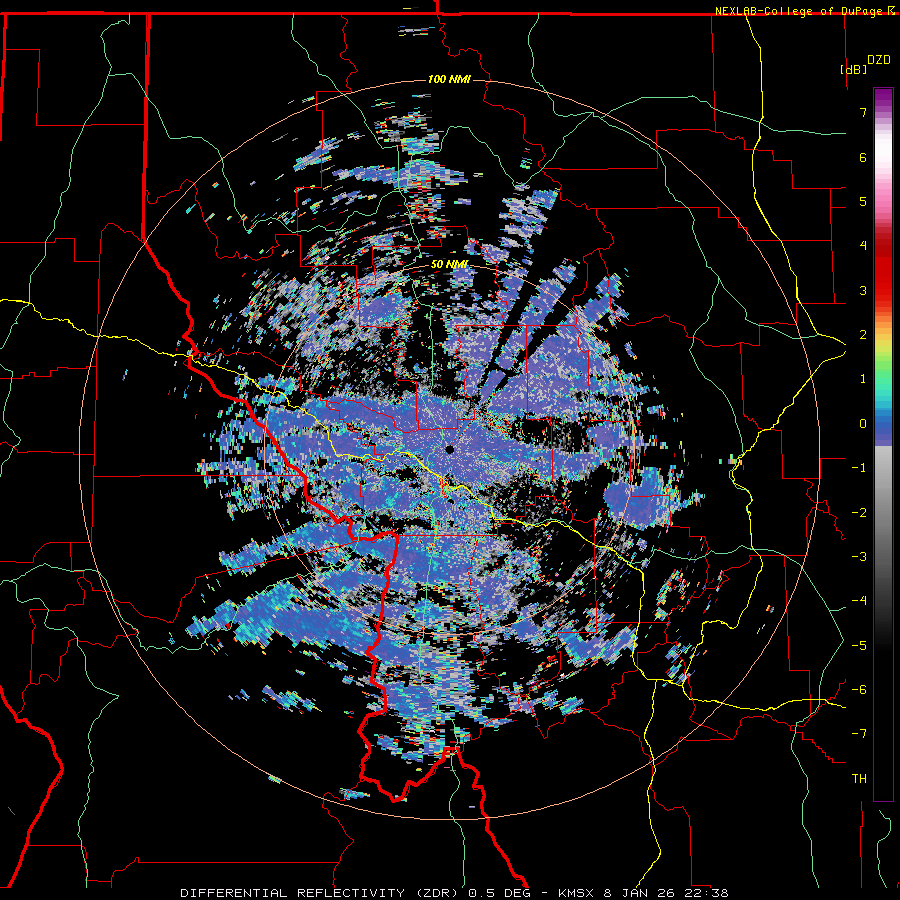Image resolution: width=900 pixels, height=900 pixels.
Task: Click the -1 value on color scale
Action: pos(859,468)
